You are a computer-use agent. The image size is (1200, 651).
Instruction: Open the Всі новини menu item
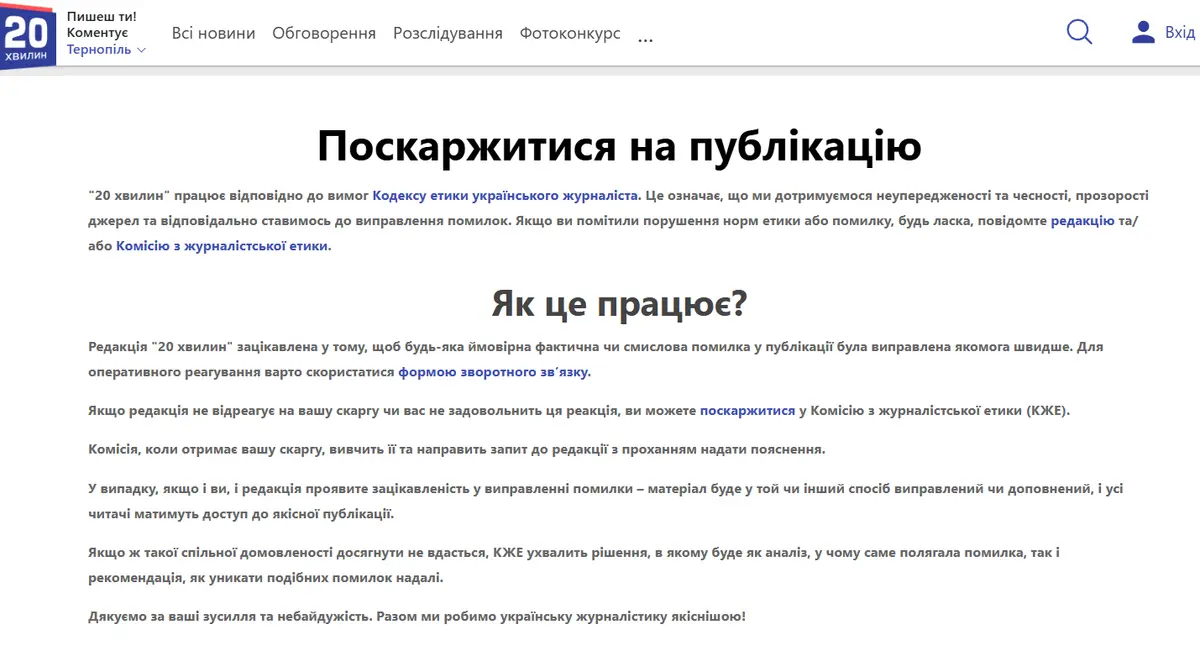[x=213, y=33]
